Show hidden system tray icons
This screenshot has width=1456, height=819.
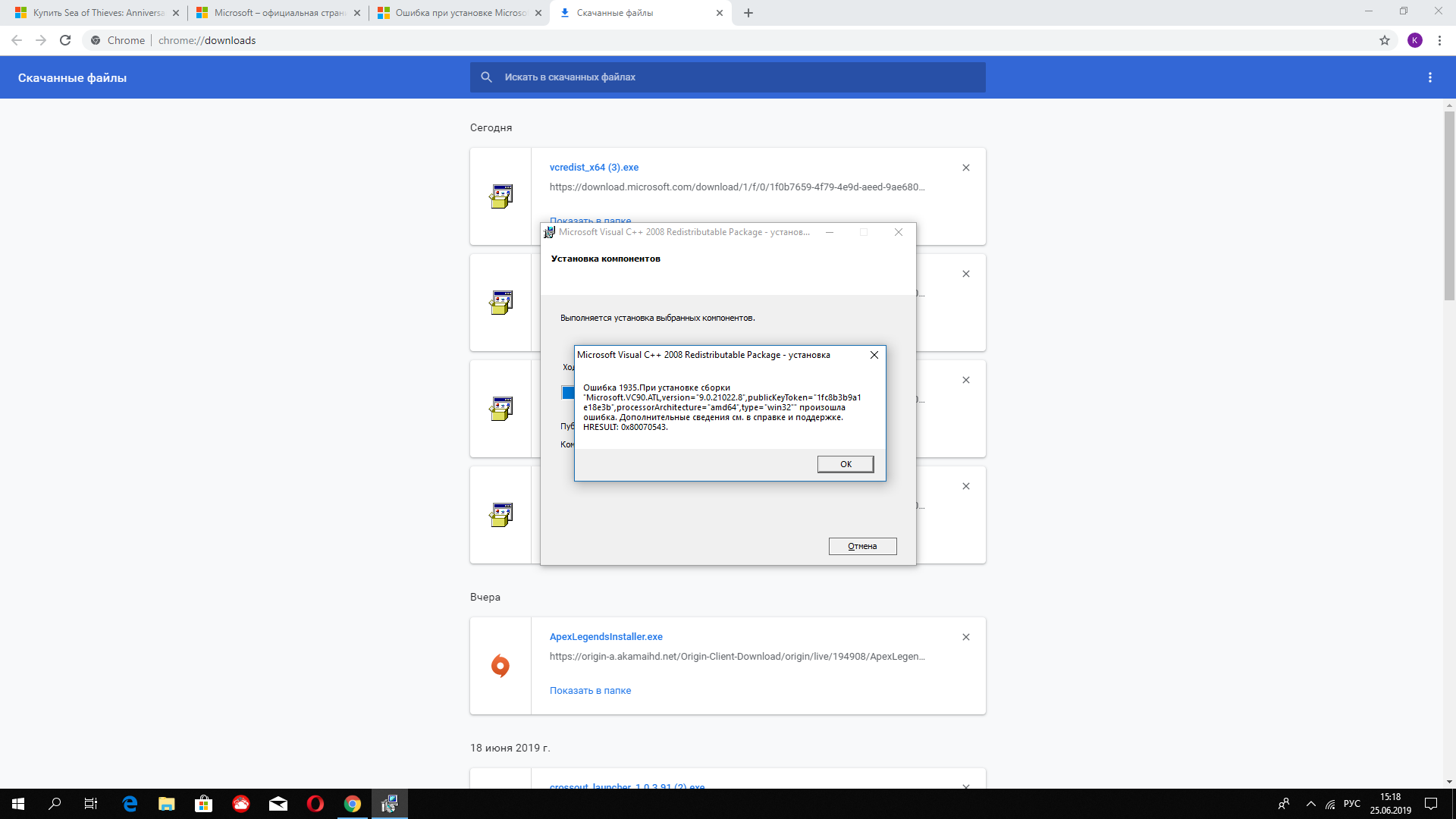pyautogui.click(x=1310, y=804)
